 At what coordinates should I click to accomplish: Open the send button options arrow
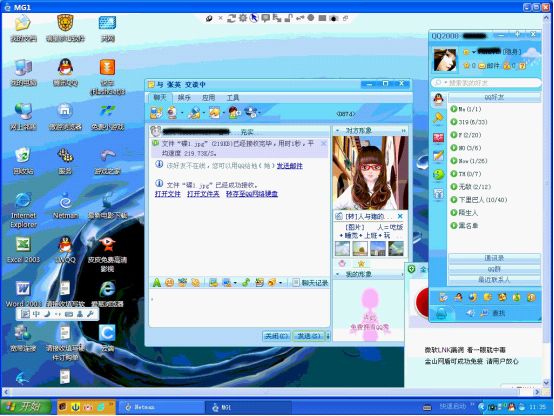[x=328, y=336]
